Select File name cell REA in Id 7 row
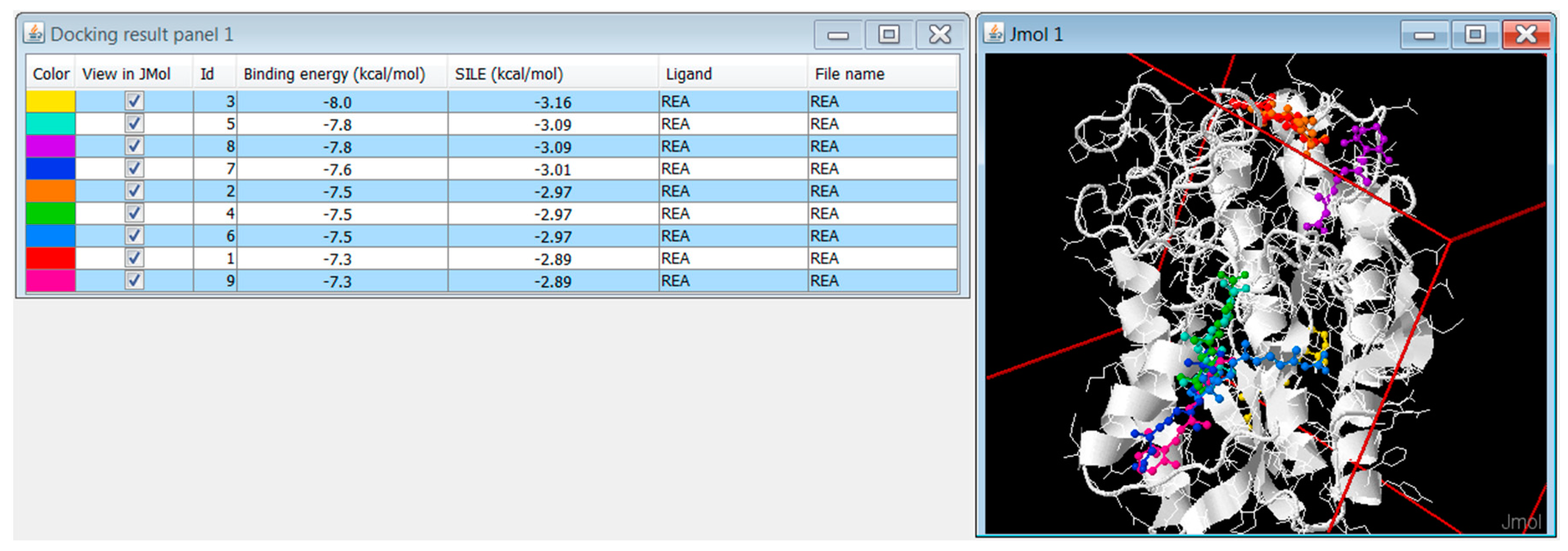The image size is (1568, 551). point(883,169)
